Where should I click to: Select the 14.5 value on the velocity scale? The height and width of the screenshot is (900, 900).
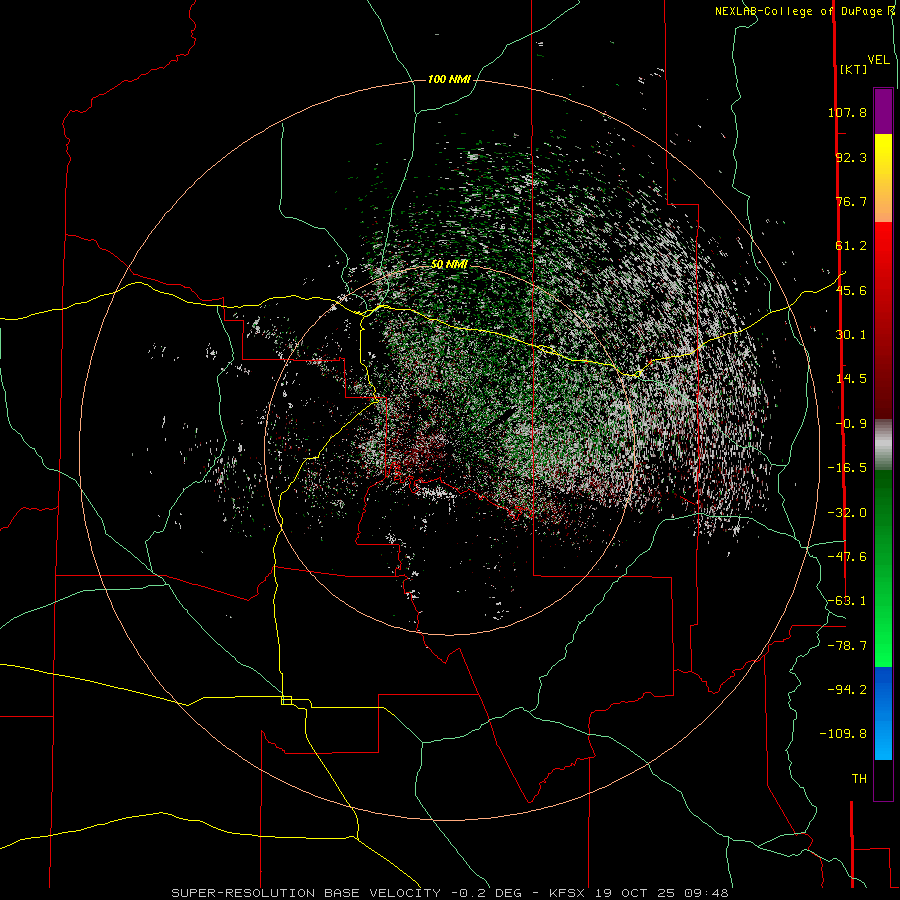point(851,379)
